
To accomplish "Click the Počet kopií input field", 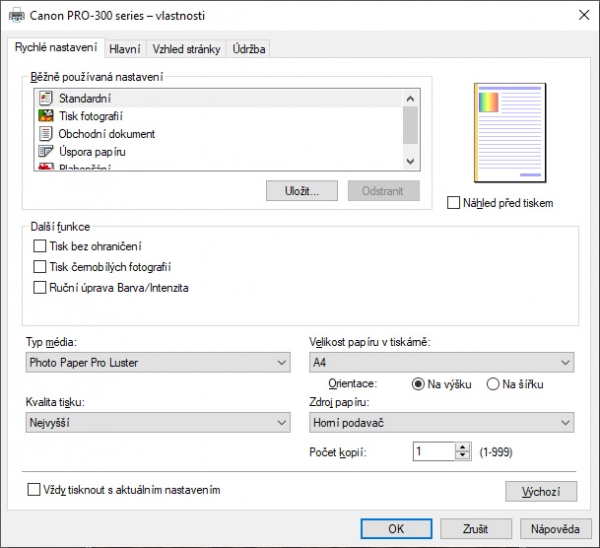I will pyautogui.click(x=434, y=451).
